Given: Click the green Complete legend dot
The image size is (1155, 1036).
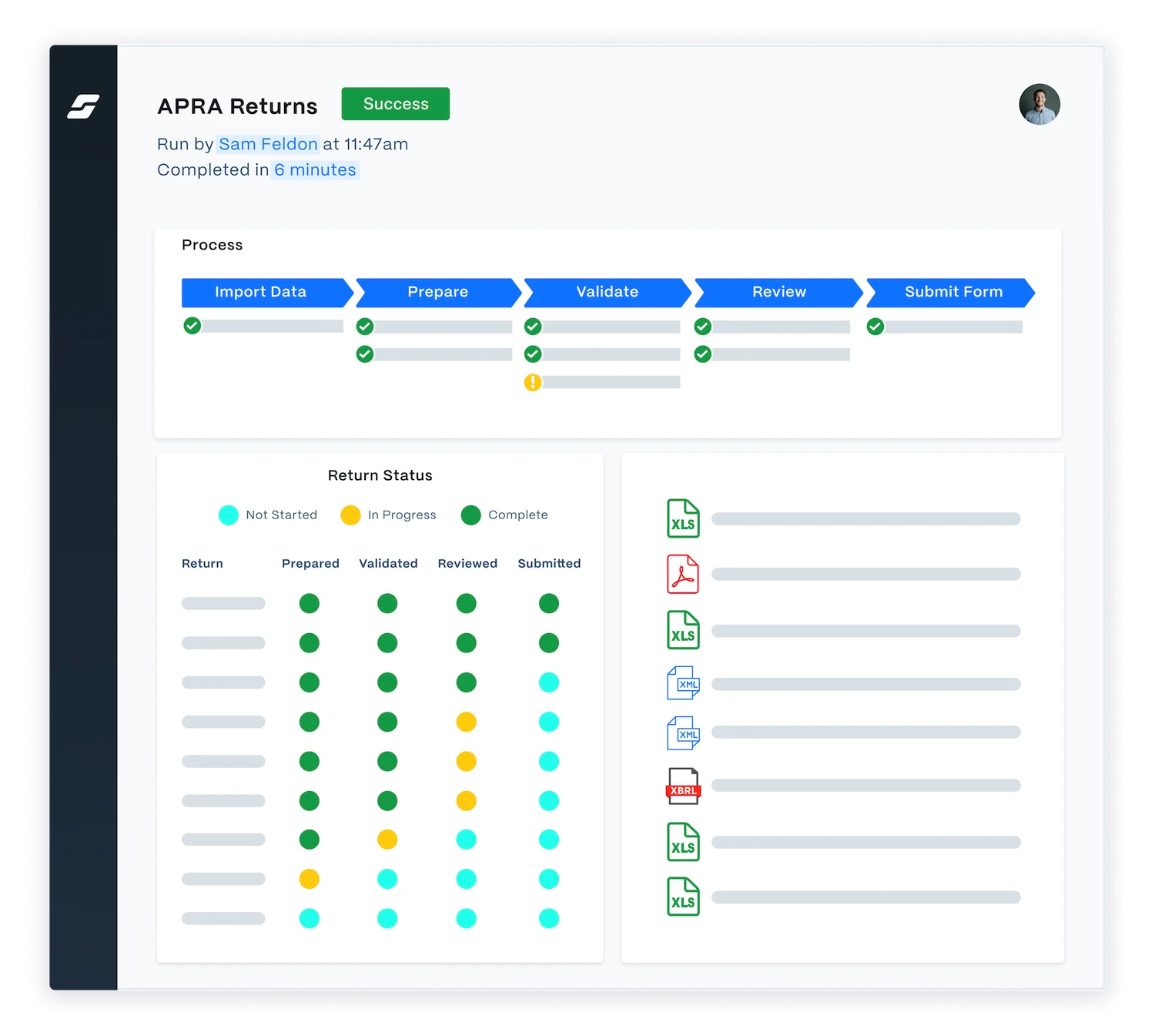Looking at the screenshot, I should [471, 515].
